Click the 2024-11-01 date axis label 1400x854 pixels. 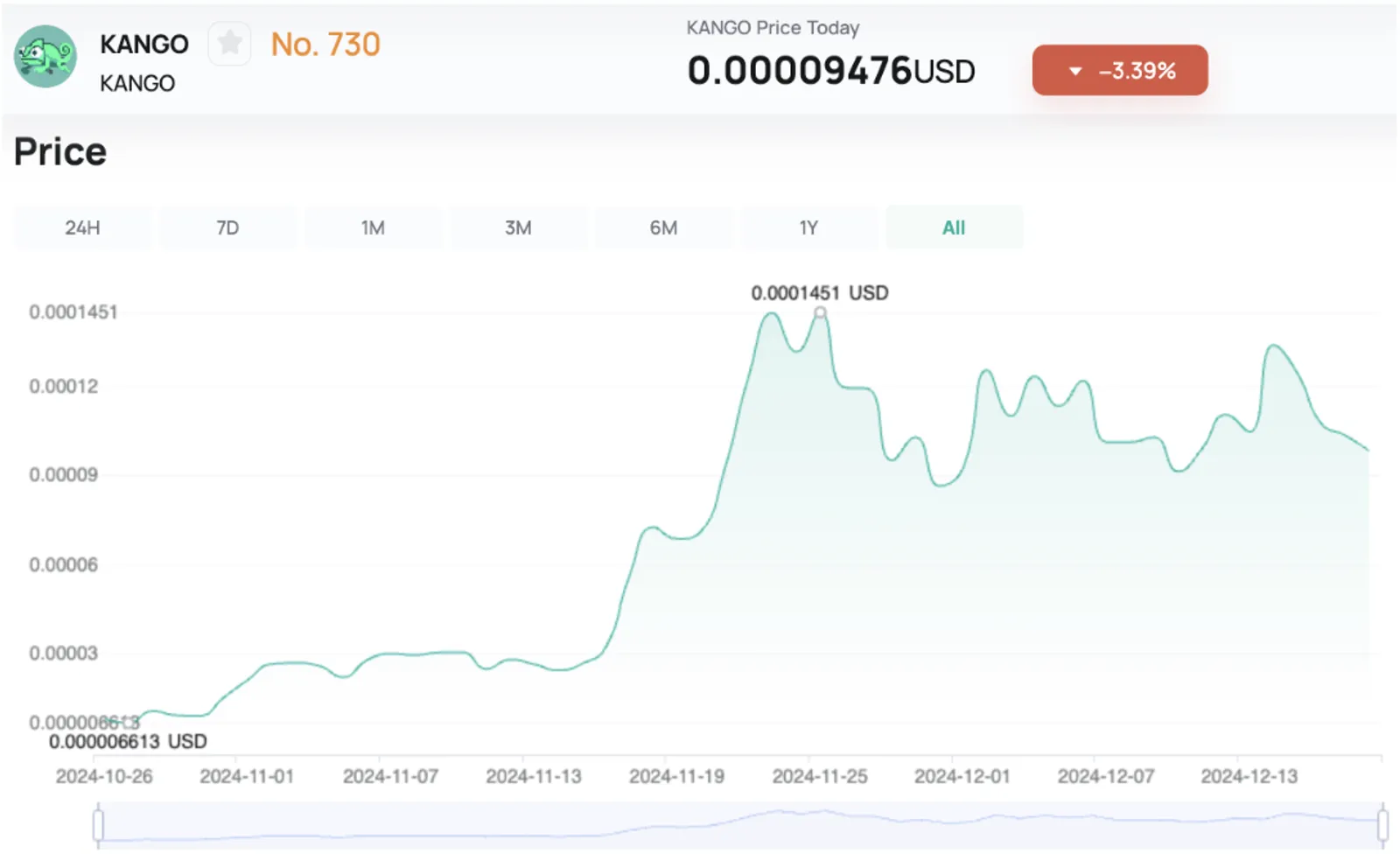pyautogui.click(x=247, y=776)
